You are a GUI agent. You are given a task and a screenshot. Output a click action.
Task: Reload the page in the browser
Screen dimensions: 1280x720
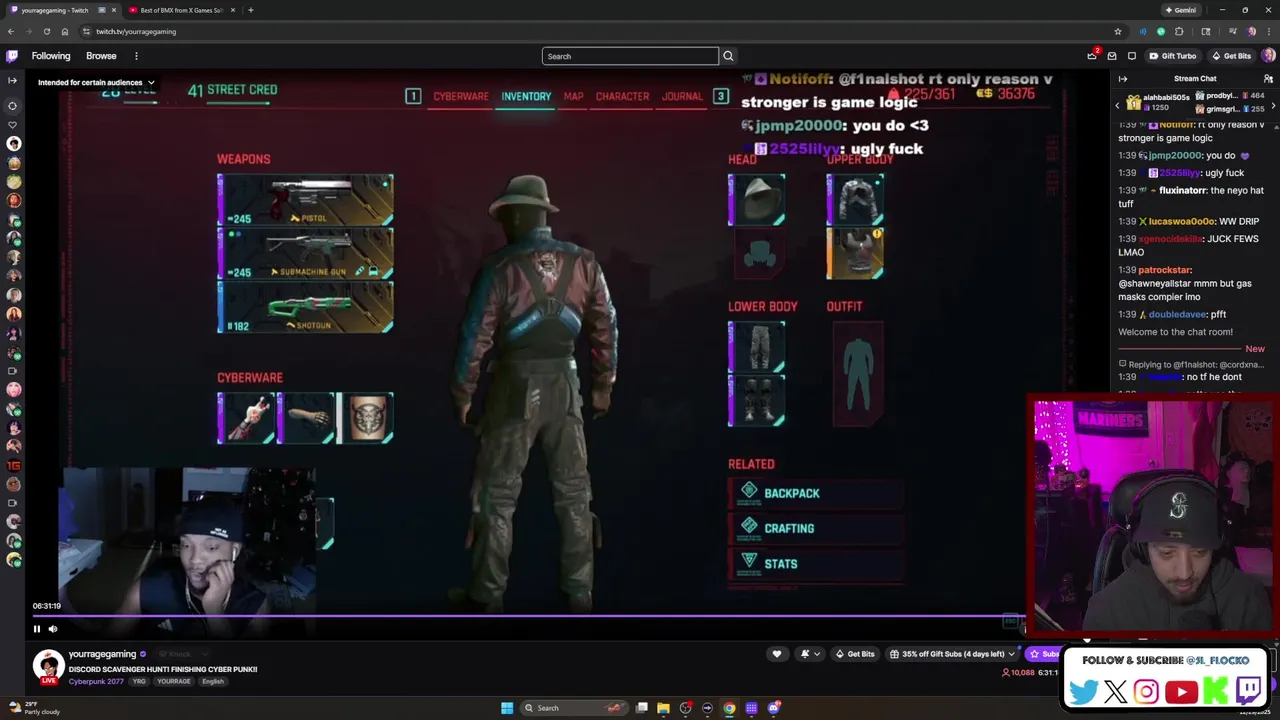pos(47,31)
